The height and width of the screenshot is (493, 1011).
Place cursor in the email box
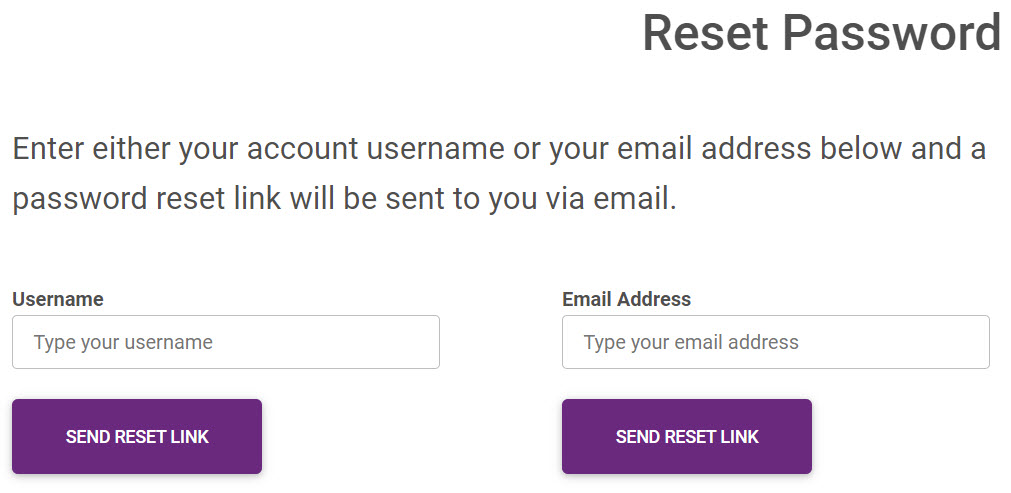click(x=775, y=342)
